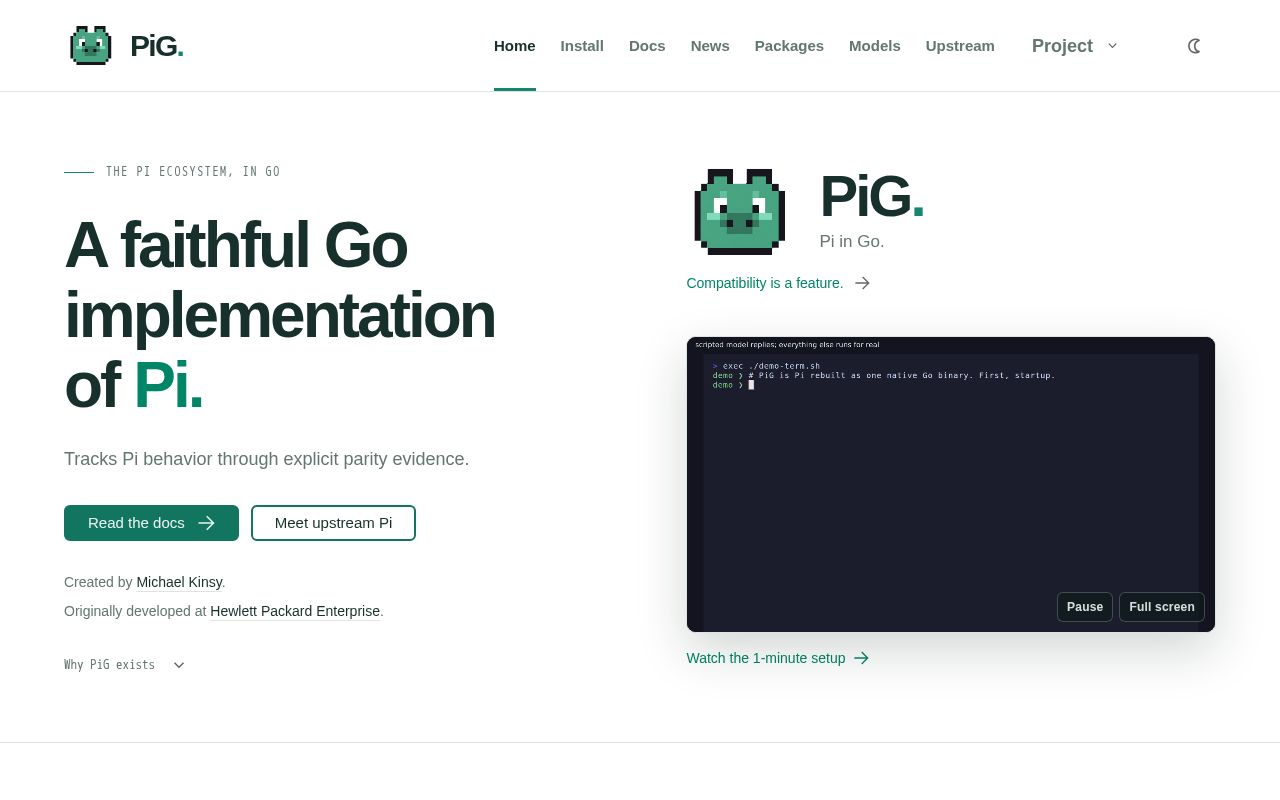Click 'THE PI ECOSYSTEM, IN GO' label
1280x800 pixels.
point(193,172)
